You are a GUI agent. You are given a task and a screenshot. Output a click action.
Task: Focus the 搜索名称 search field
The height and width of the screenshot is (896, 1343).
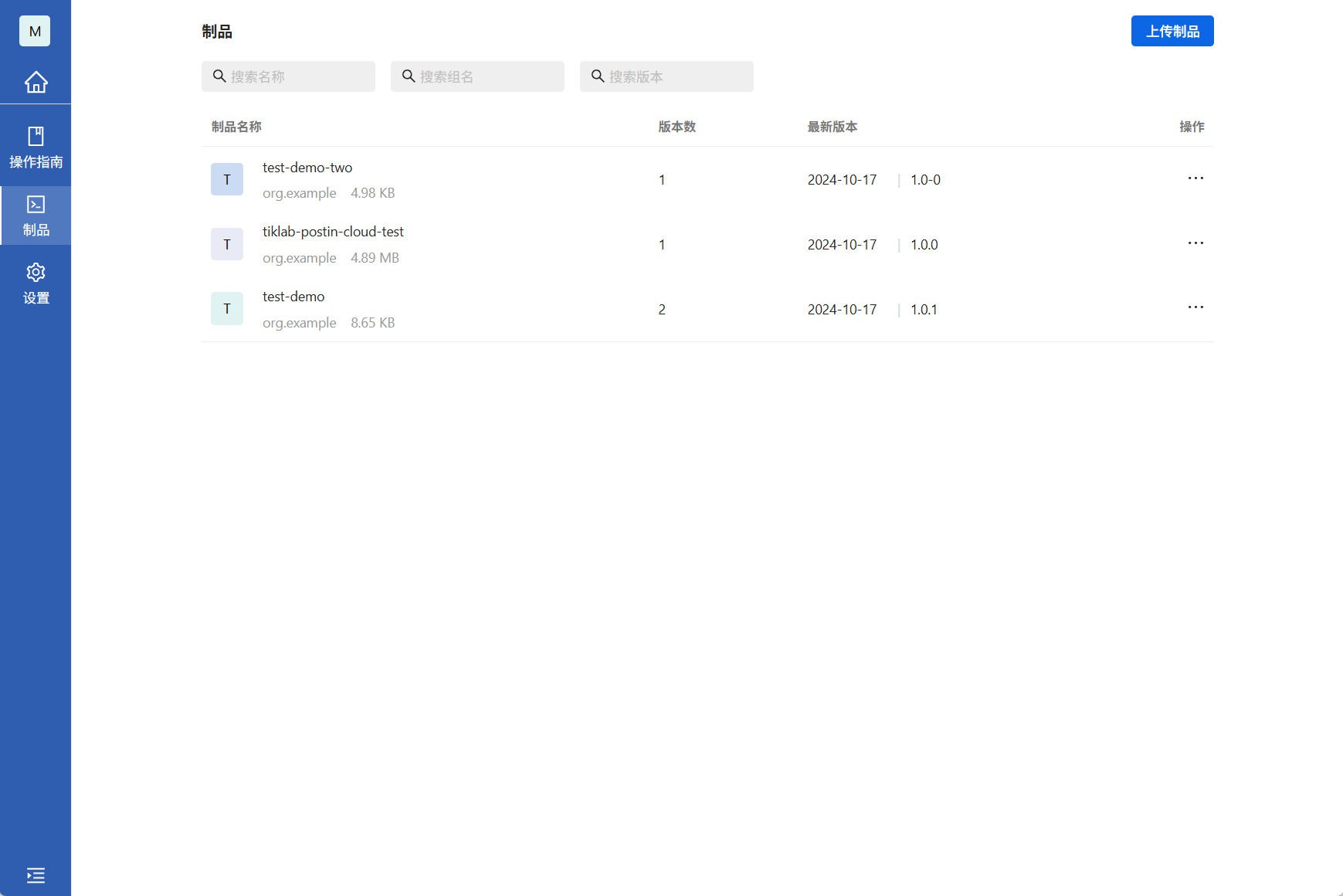click(x=288, y=76)
